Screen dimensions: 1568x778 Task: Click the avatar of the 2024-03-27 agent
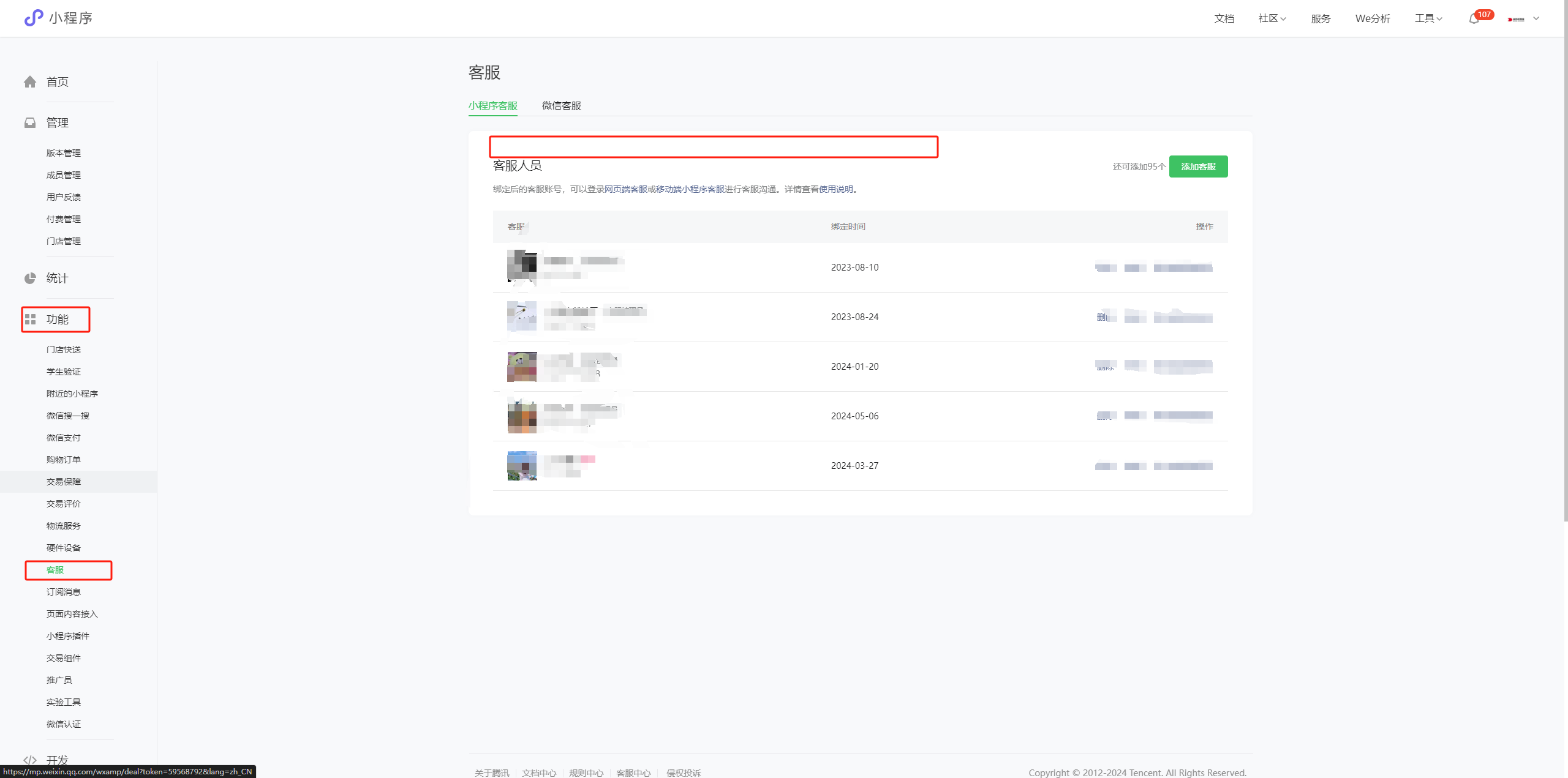[522, 466]
